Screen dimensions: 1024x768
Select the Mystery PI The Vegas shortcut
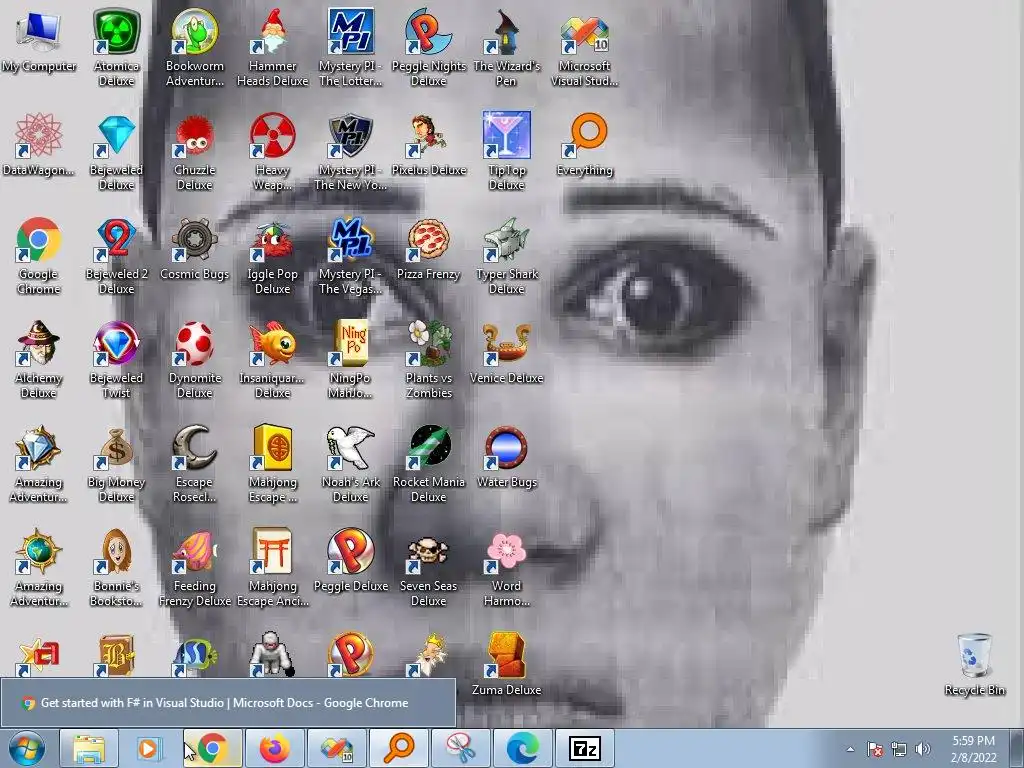(x=350, y=255)
